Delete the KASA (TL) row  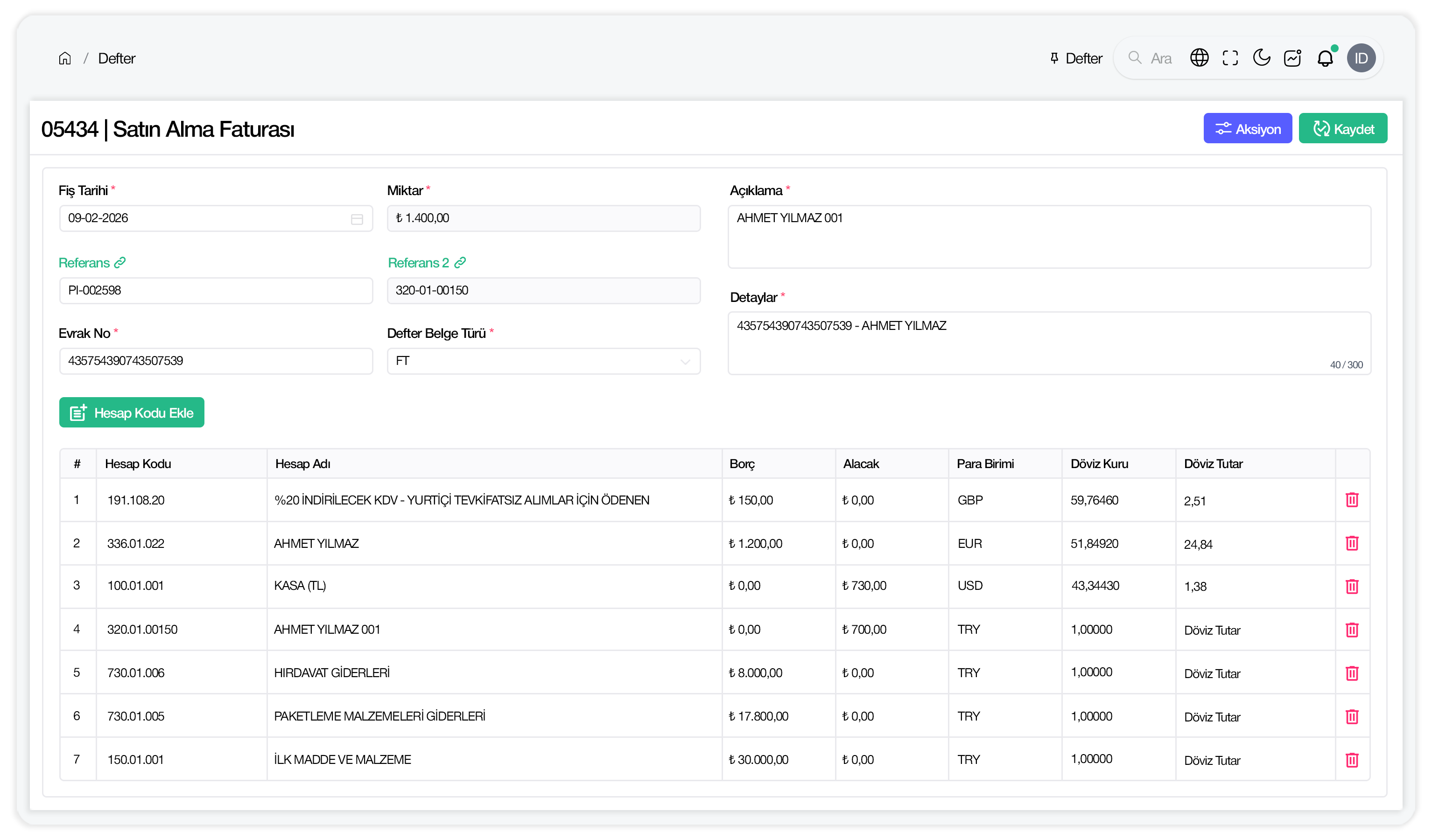click(x=1352, y=587)
